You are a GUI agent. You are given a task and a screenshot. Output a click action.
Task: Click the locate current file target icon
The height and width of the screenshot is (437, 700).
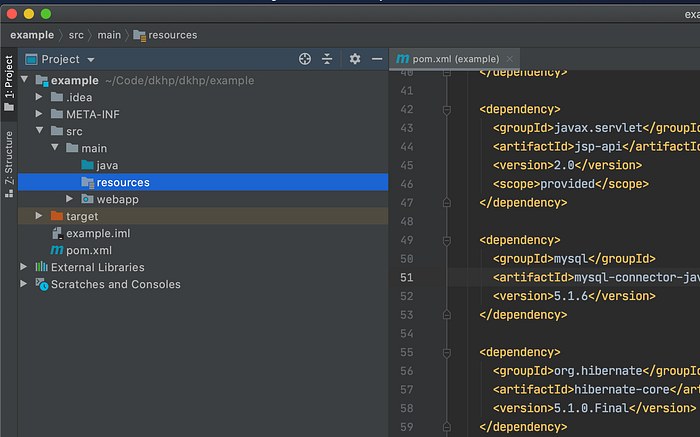point(305,60)
